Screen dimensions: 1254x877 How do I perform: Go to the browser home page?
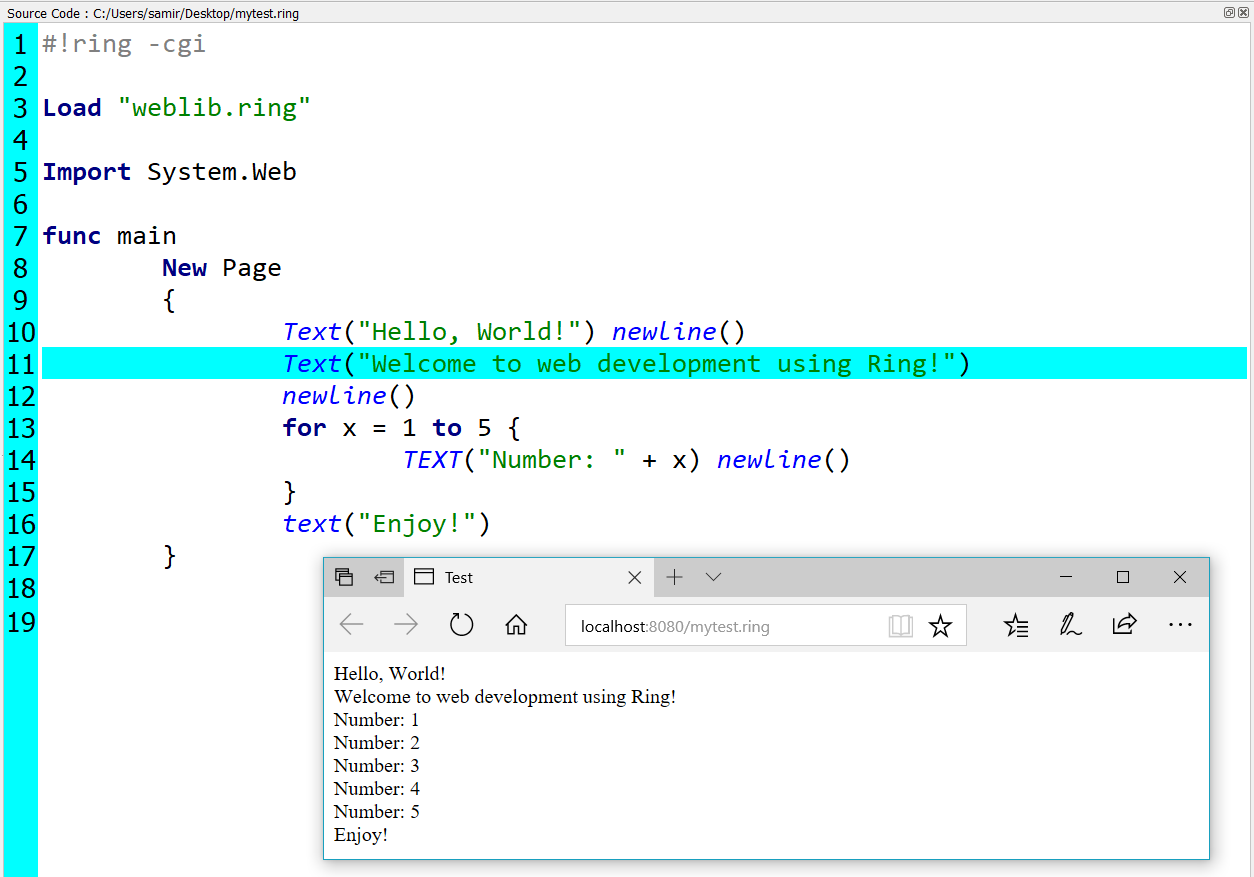516,624
